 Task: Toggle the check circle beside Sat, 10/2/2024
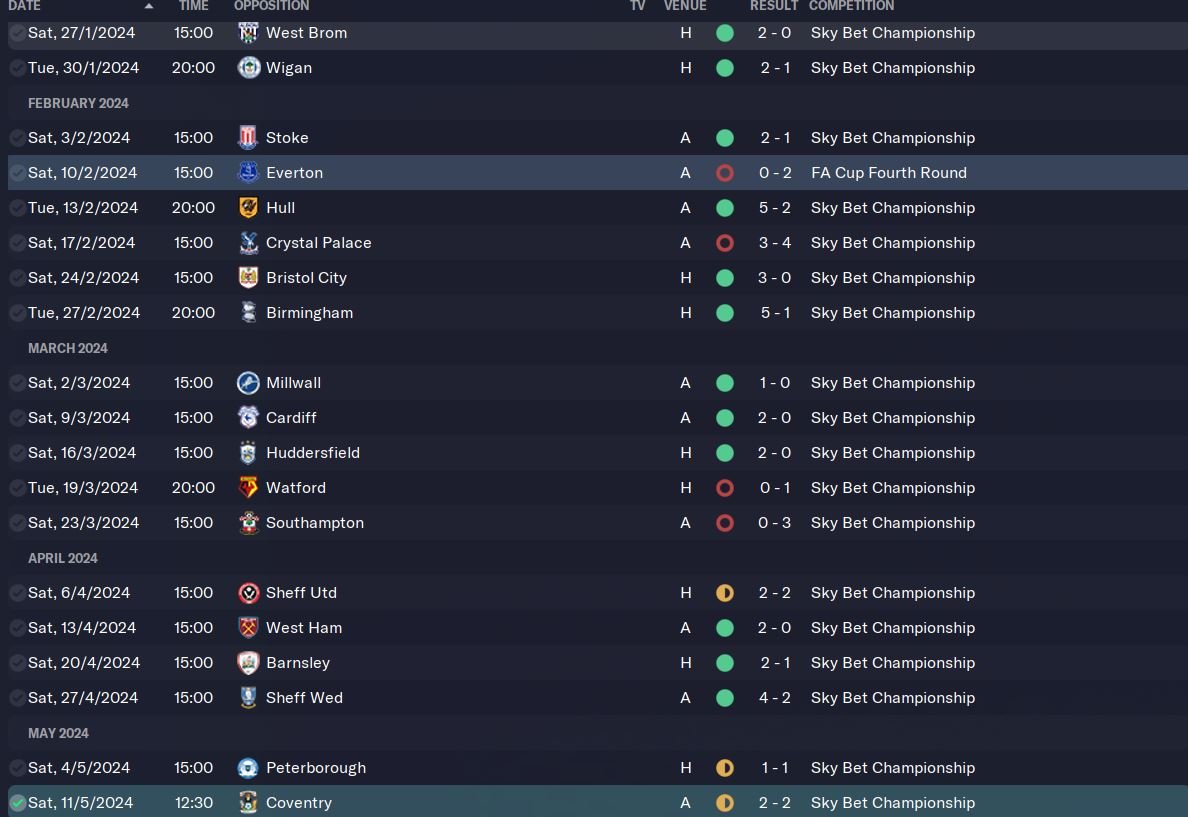(x=17, y=173)
